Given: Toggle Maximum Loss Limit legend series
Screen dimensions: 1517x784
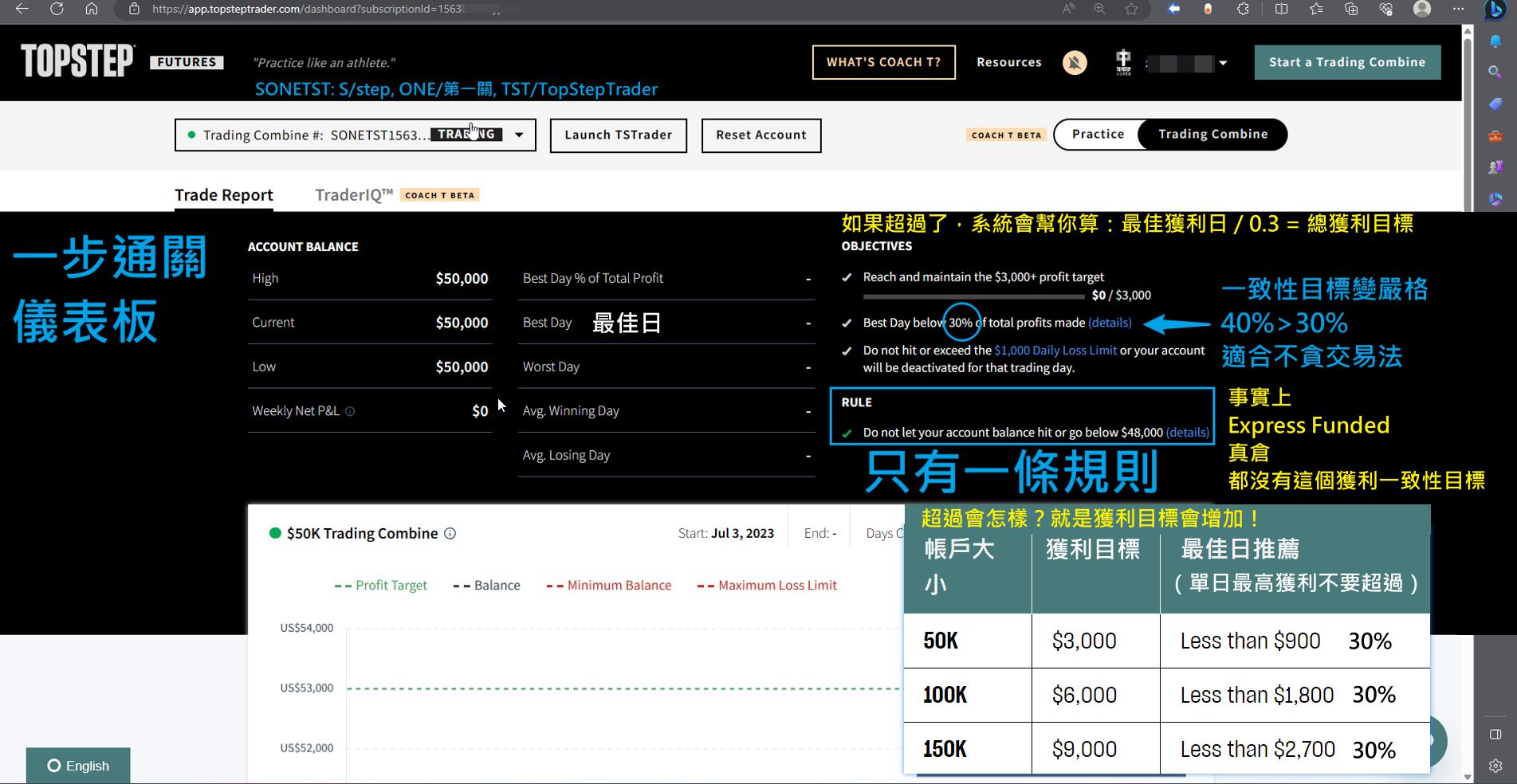Looking at the screenshot, I should (x=767, y=585).
